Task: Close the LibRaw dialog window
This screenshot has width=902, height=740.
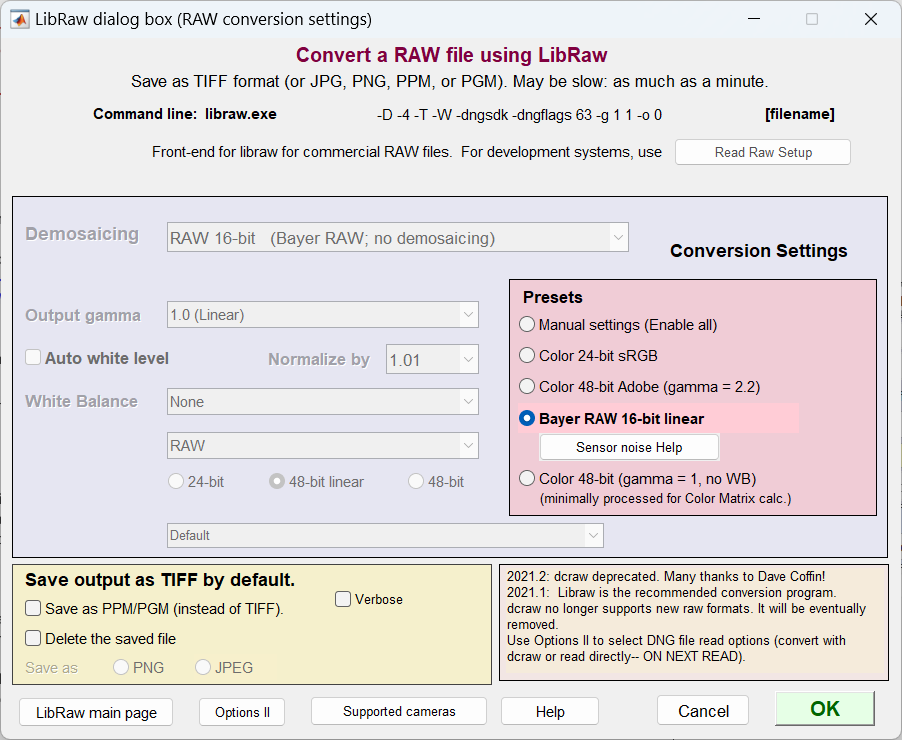Action: pyautogui.click(x=871, y=19)
